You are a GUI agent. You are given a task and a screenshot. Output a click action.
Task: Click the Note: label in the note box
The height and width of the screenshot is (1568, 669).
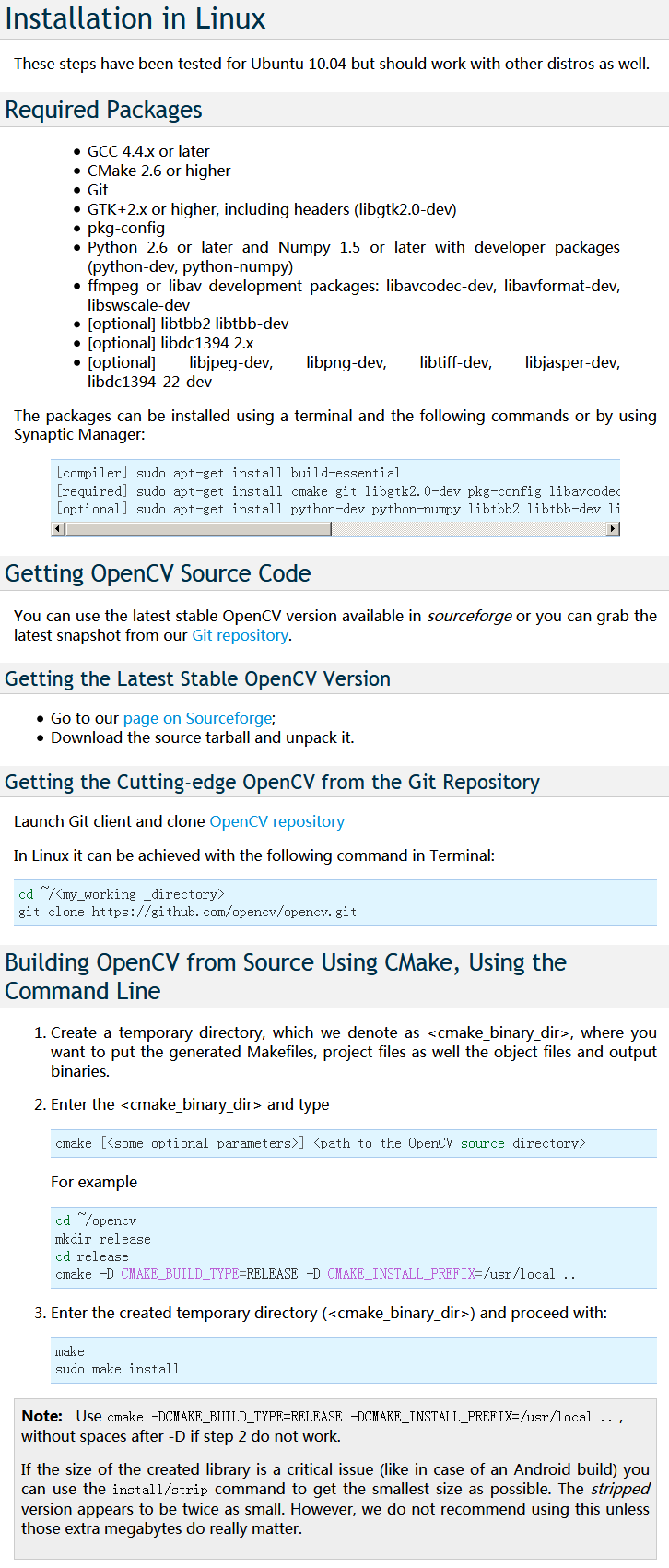pos(42,1416)
